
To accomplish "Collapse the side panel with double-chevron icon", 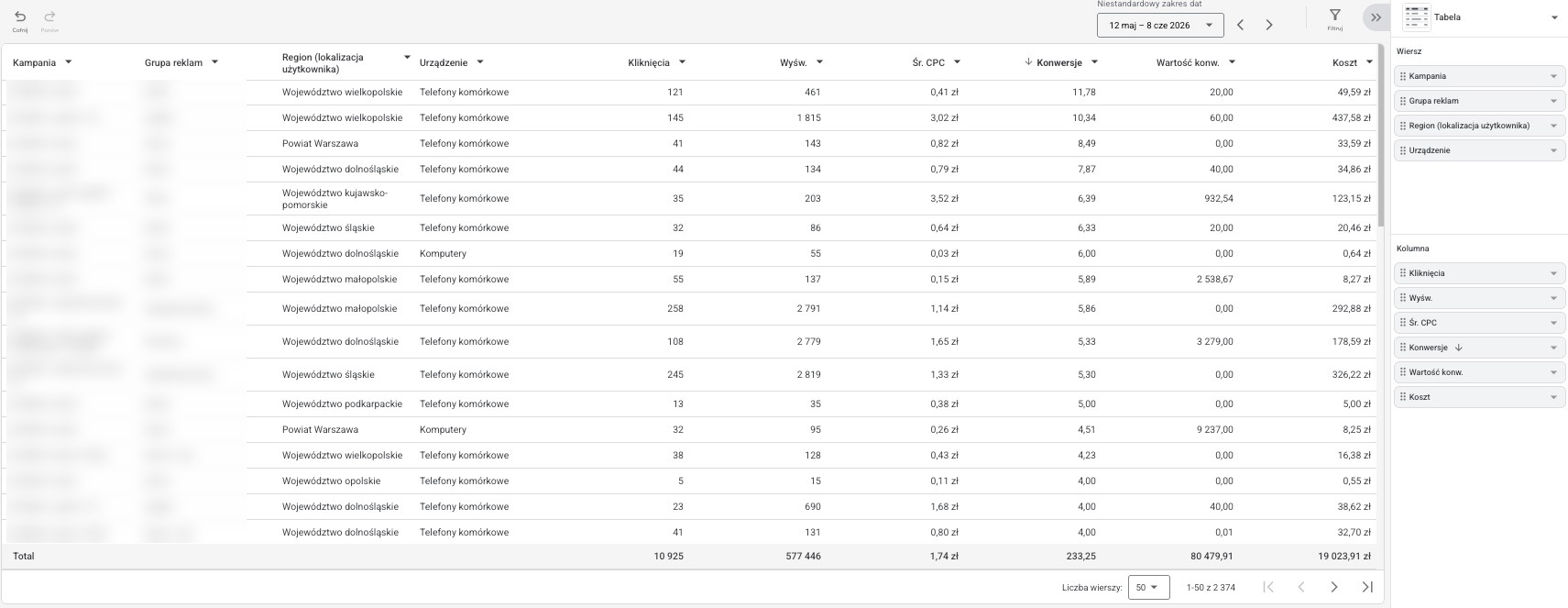I will click(x=1376, y=17).
